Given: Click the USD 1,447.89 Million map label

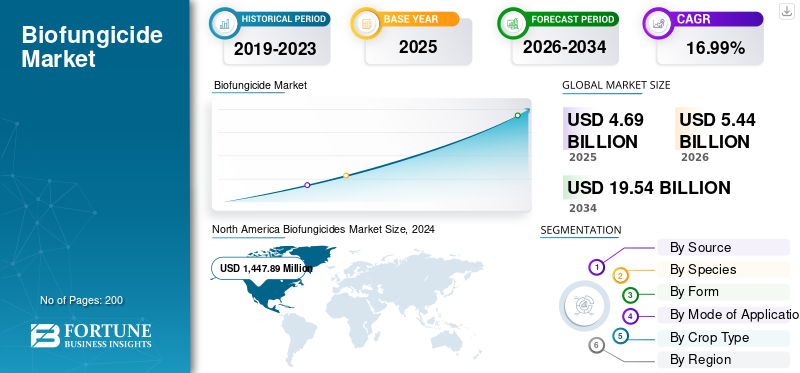Looking at the screenshot, I should 259,268.
